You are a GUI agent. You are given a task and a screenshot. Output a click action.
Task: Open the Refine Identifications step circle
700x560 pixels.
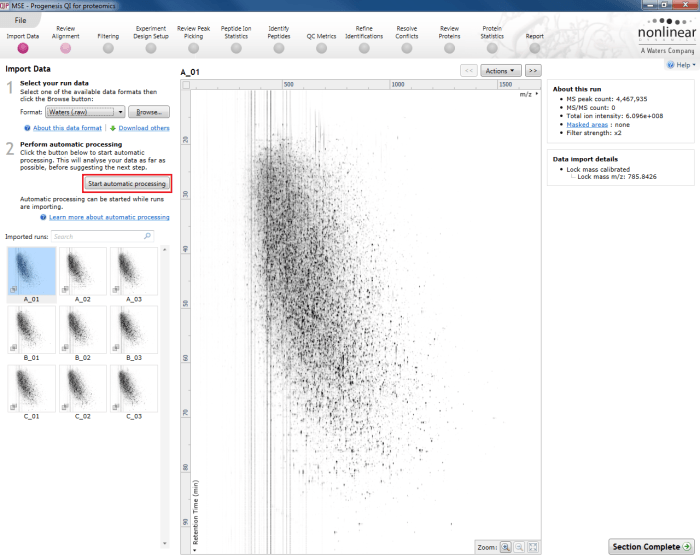pos(364,48)
